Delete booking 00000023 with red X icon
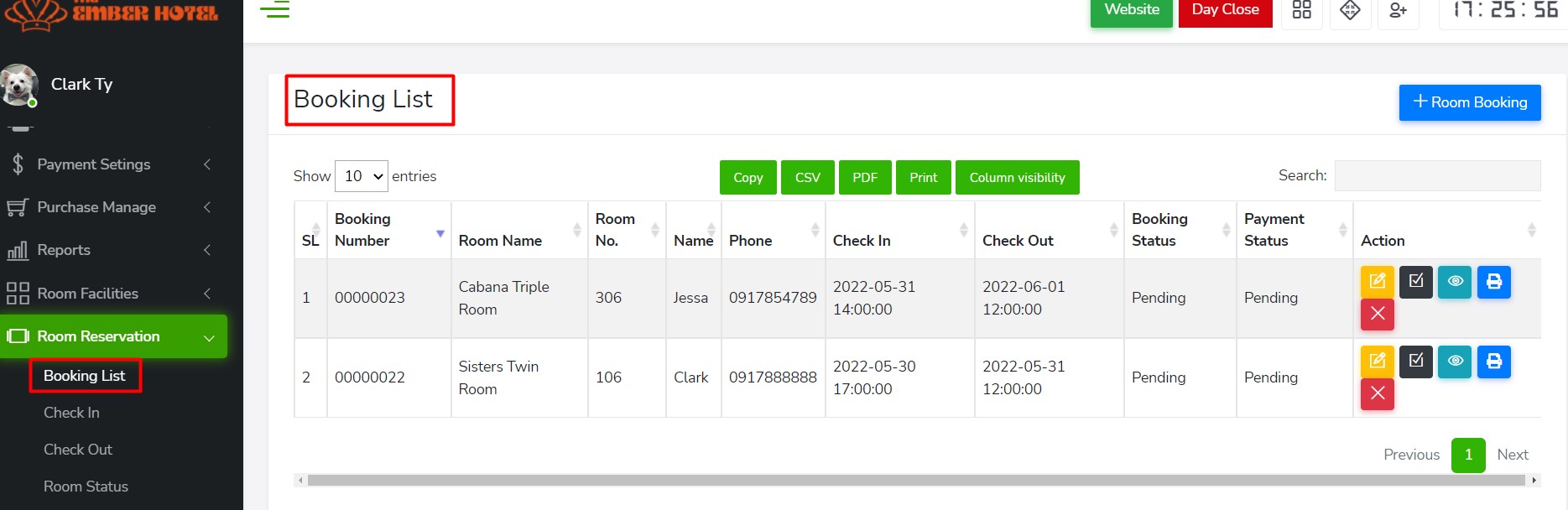This screenshot has width=1568, height=510. click(x=1377, y=314)
